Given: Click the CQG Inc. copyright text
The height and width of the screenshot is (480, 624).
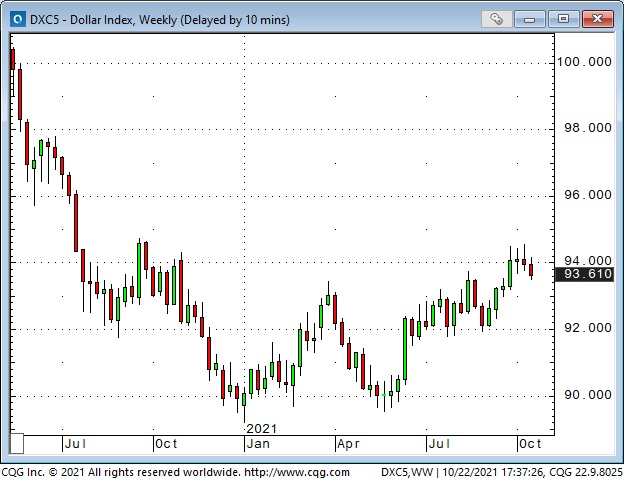Looking at the screenshot, I should coord(121,472).
